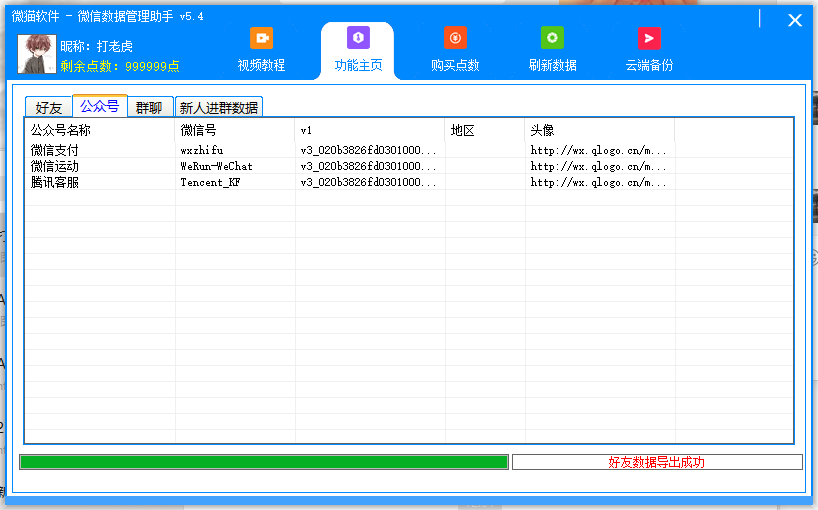Sort by 微信号 column header
Screen dimensions: 818x510
pyautogui.click(x=235, y=130)
